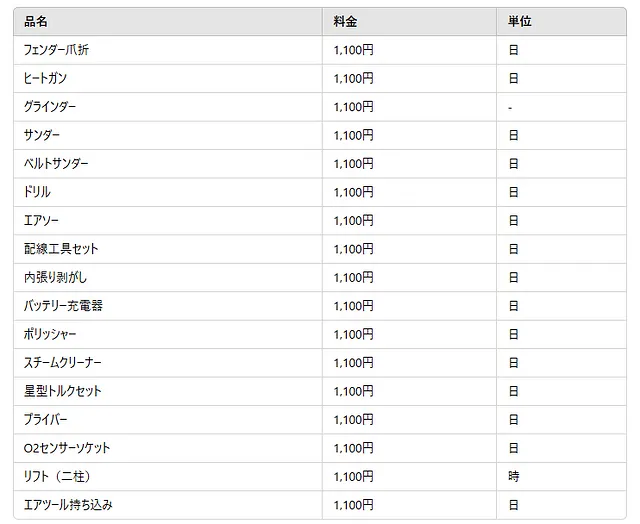Screen dimensions: 640x524
Task: Click the 内張り剥がし item cell
Action: (168, 278)
